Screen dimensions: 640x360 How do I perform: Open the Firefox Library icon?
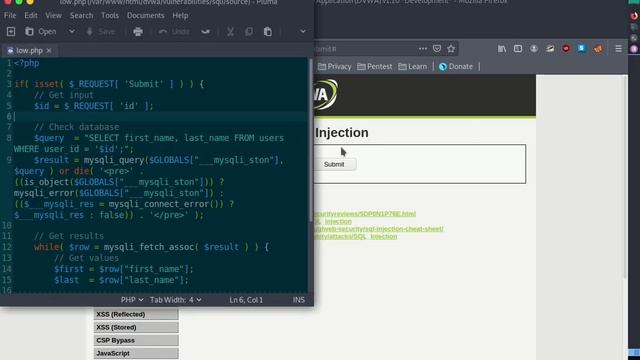[502, 49]
